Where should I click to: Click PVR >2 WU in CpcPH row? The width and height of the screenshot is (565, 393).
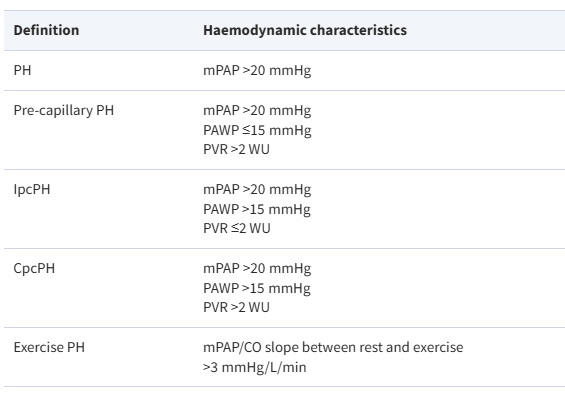(x=236, y=308)
